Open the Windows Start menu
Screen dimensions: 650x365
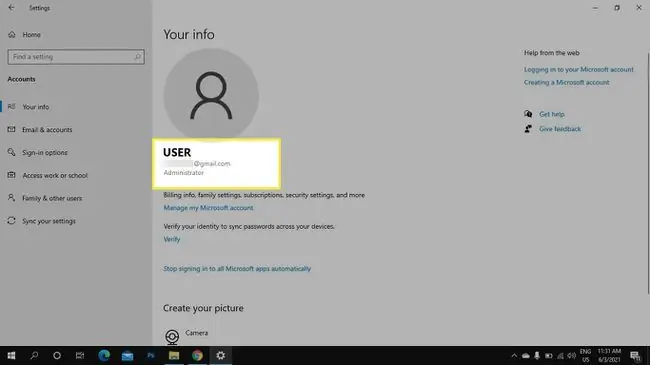point(11,355)
